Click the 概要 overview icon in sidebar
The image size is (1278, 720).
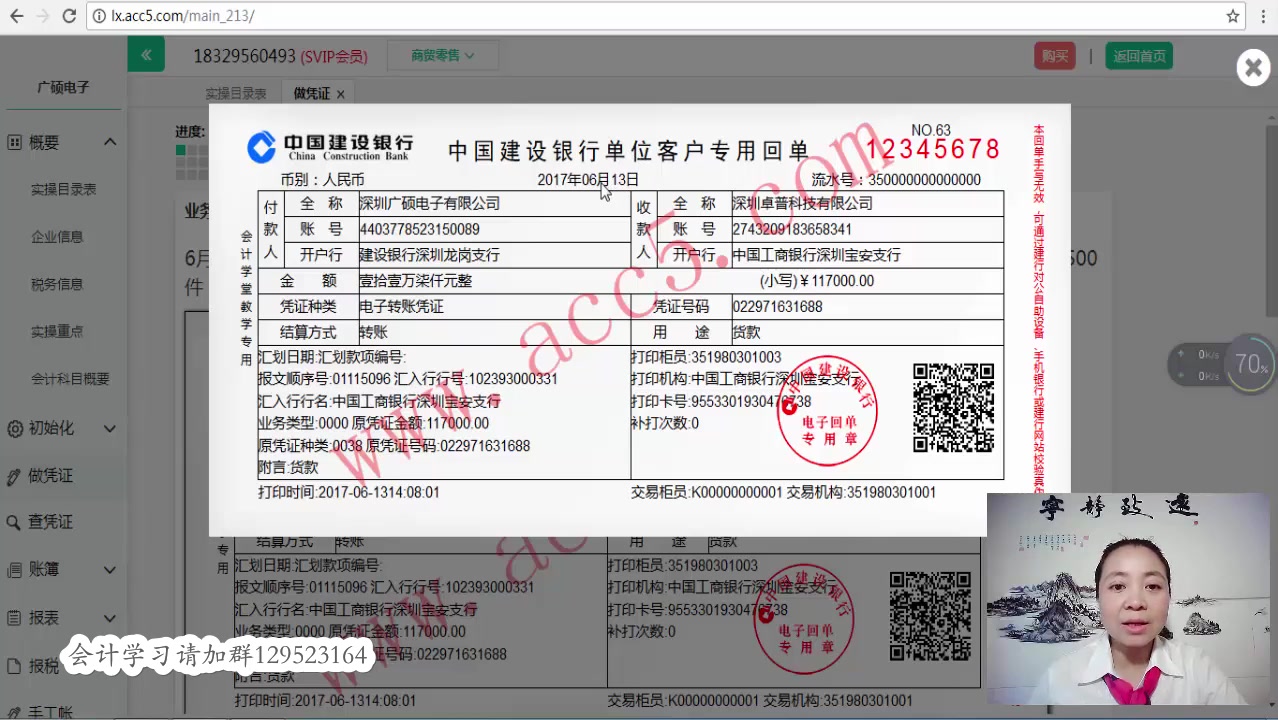tap(15, 142)
